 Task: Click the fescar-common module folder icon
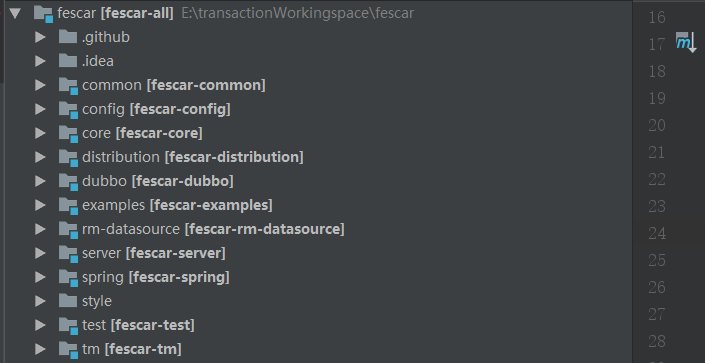68,85
